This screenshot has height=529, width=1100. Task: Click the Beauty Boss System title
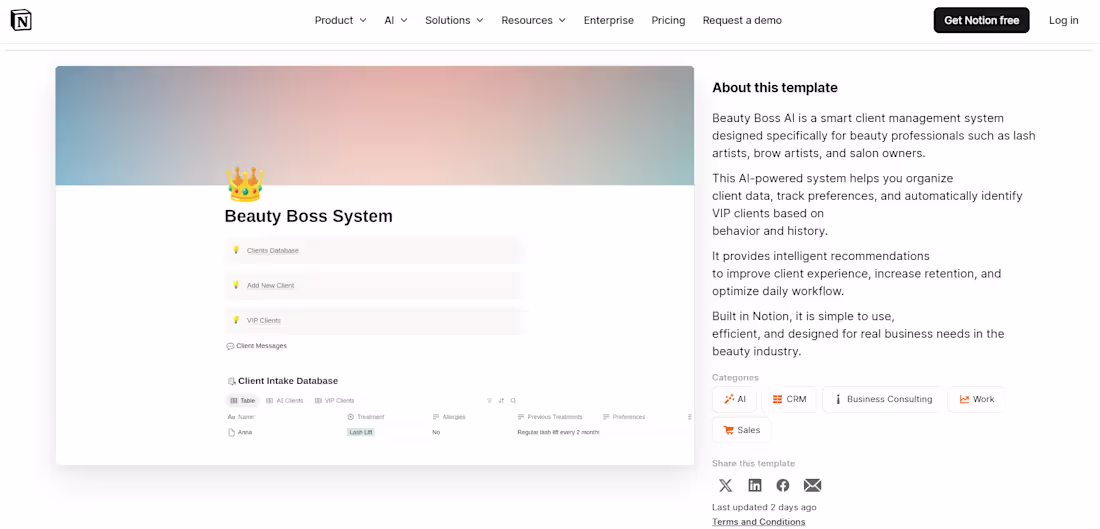309,216
